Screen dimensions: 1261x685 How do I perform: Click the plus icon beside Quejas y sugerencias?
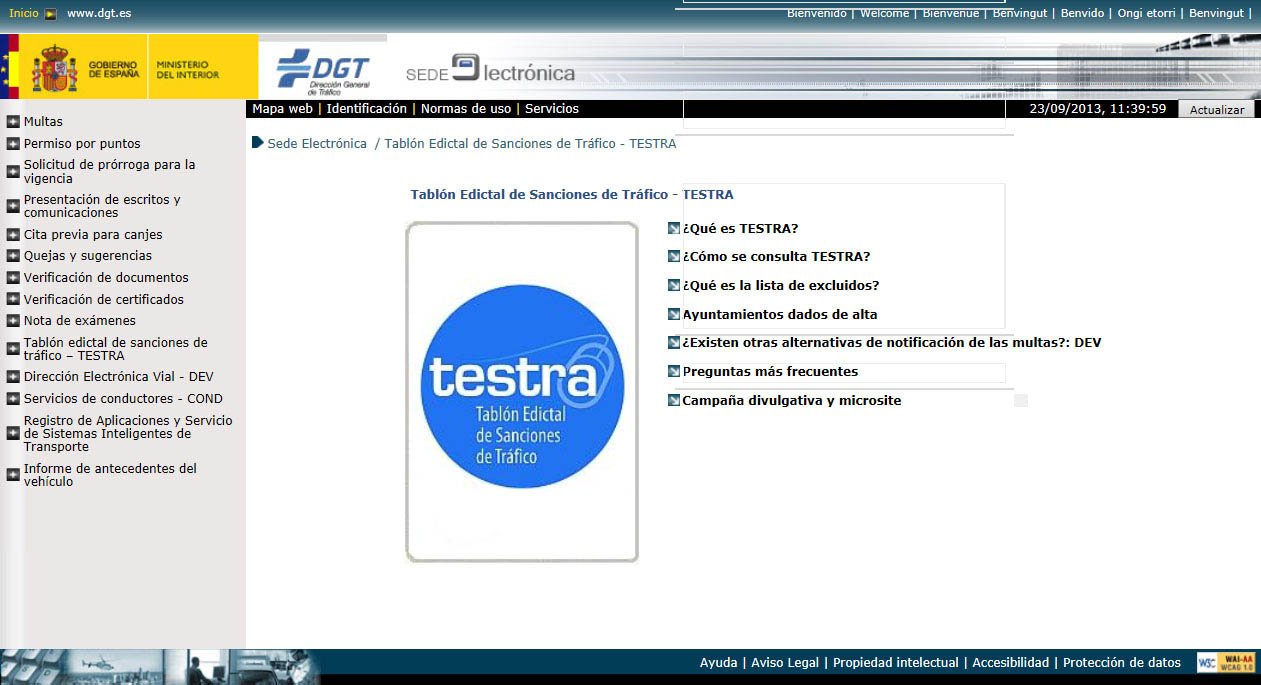[x=13, y=256]
